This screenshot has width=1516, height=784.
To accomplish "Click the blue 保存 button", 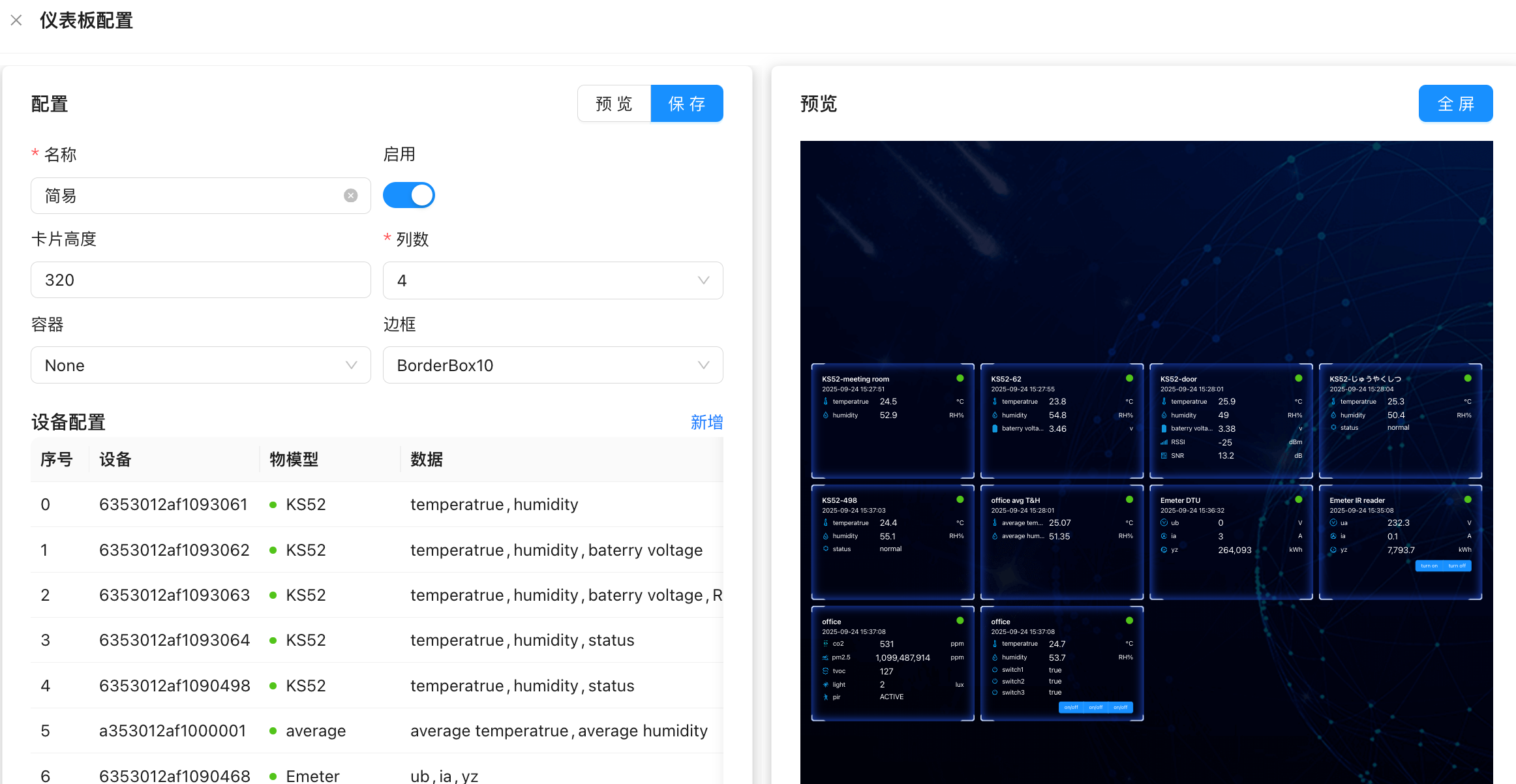I will 687,104.
